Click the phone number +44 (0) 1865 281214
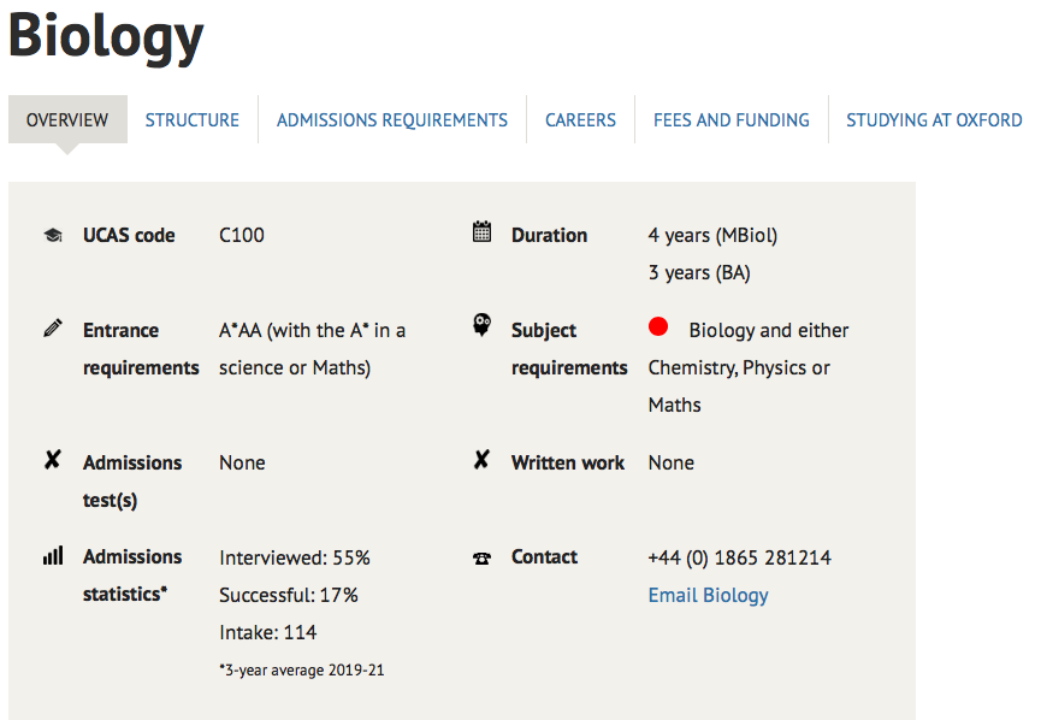Image resolution: width=1053 pixels, height=720 pixels. 739,557
